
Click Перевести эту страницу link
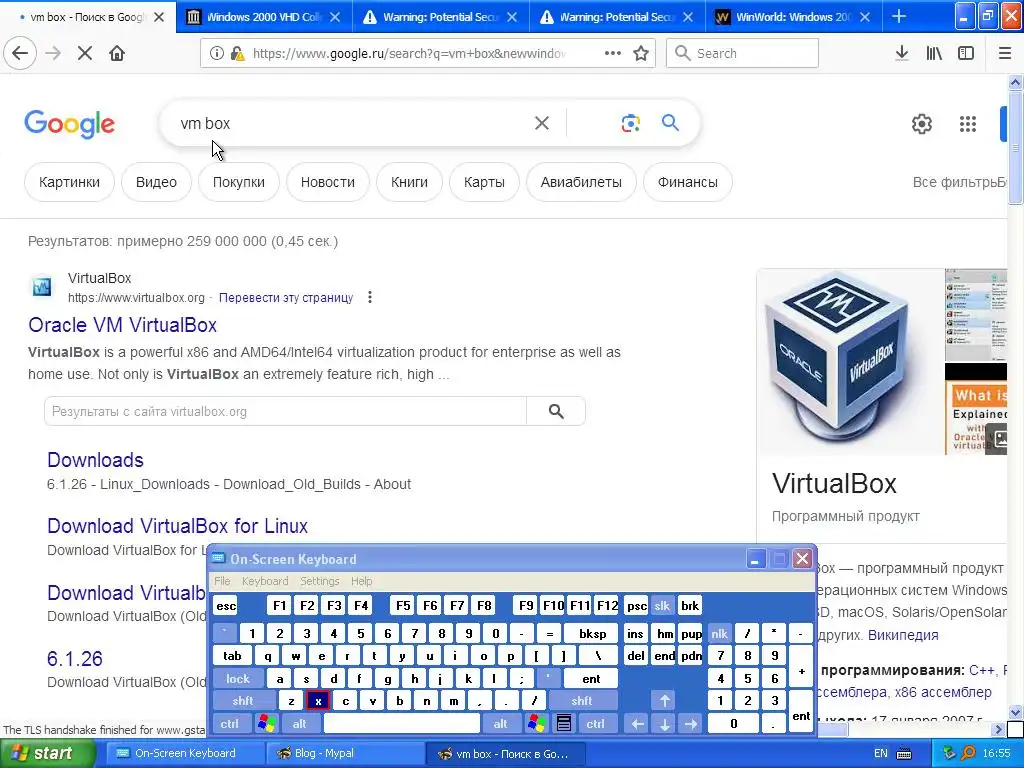coord(286,298)
